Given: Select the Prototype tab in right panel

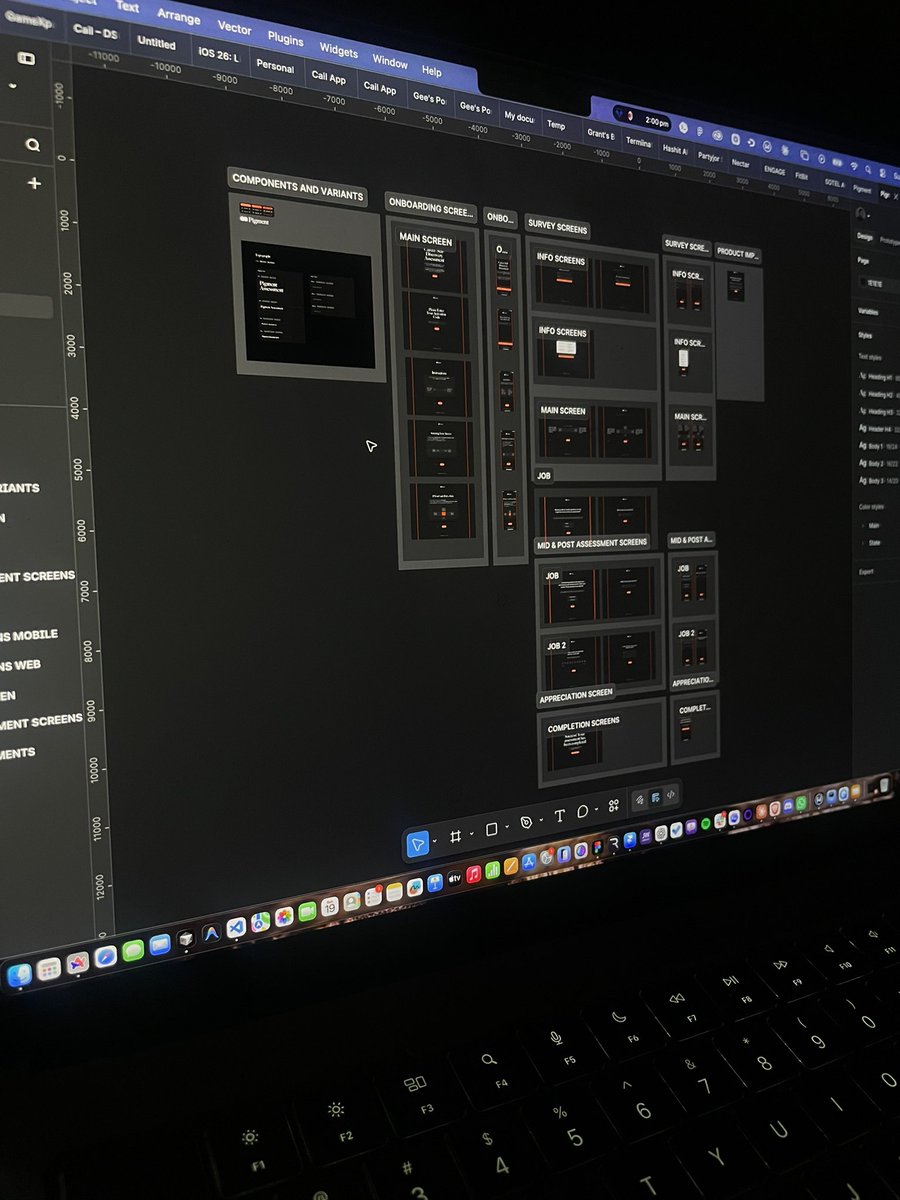Looking at the screenshot, I should 890,240.
